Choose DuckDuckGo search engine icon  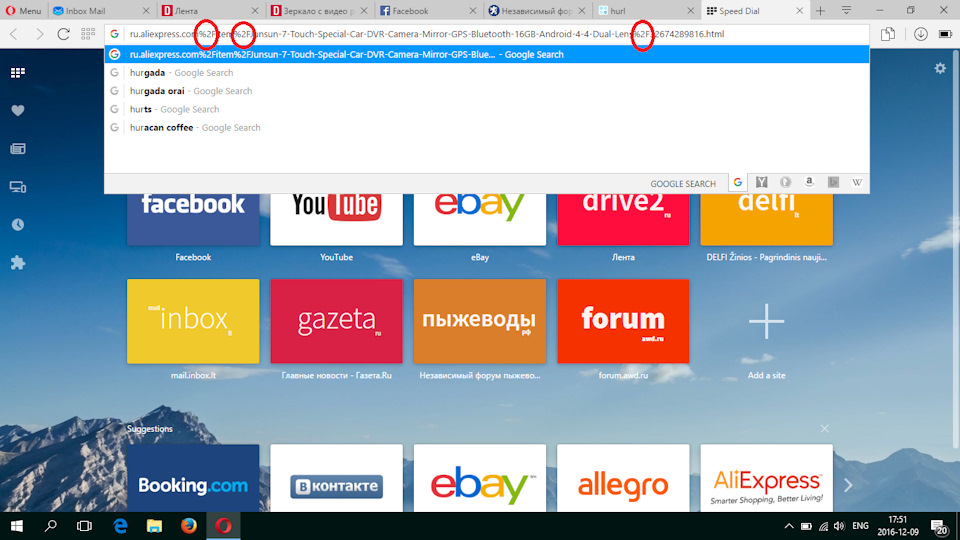[x=786, y=182]
